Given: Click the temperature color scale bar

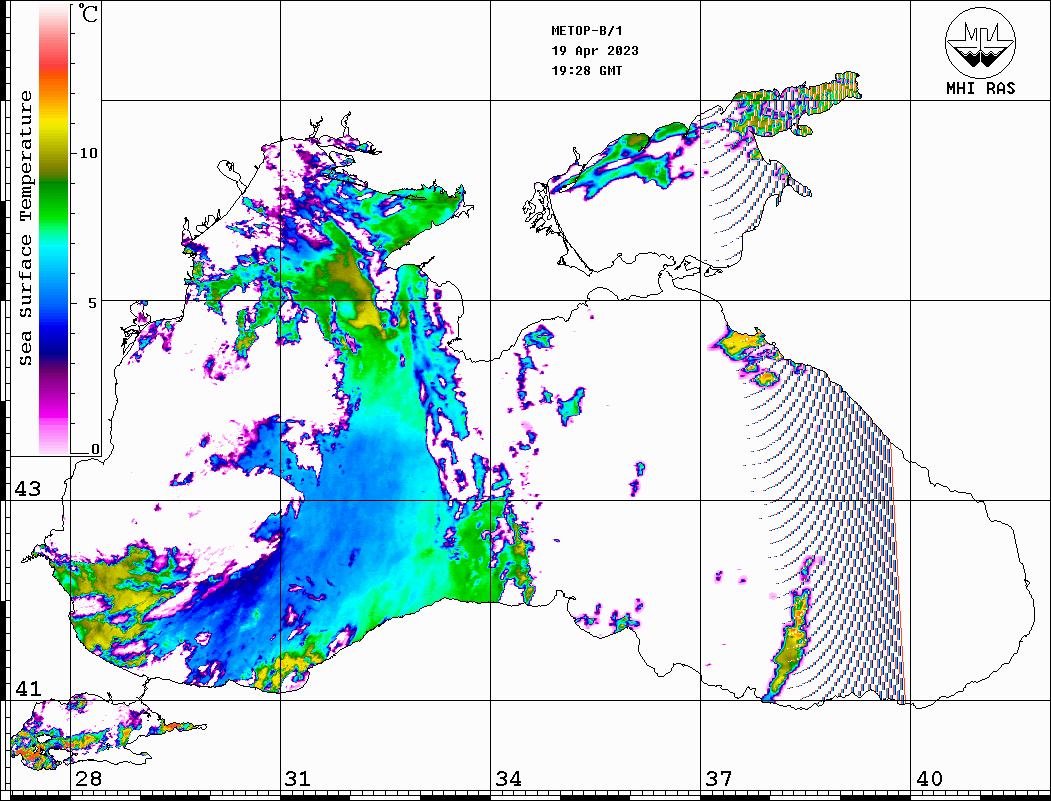Looking at the screenshot, I should pos(54,229).
